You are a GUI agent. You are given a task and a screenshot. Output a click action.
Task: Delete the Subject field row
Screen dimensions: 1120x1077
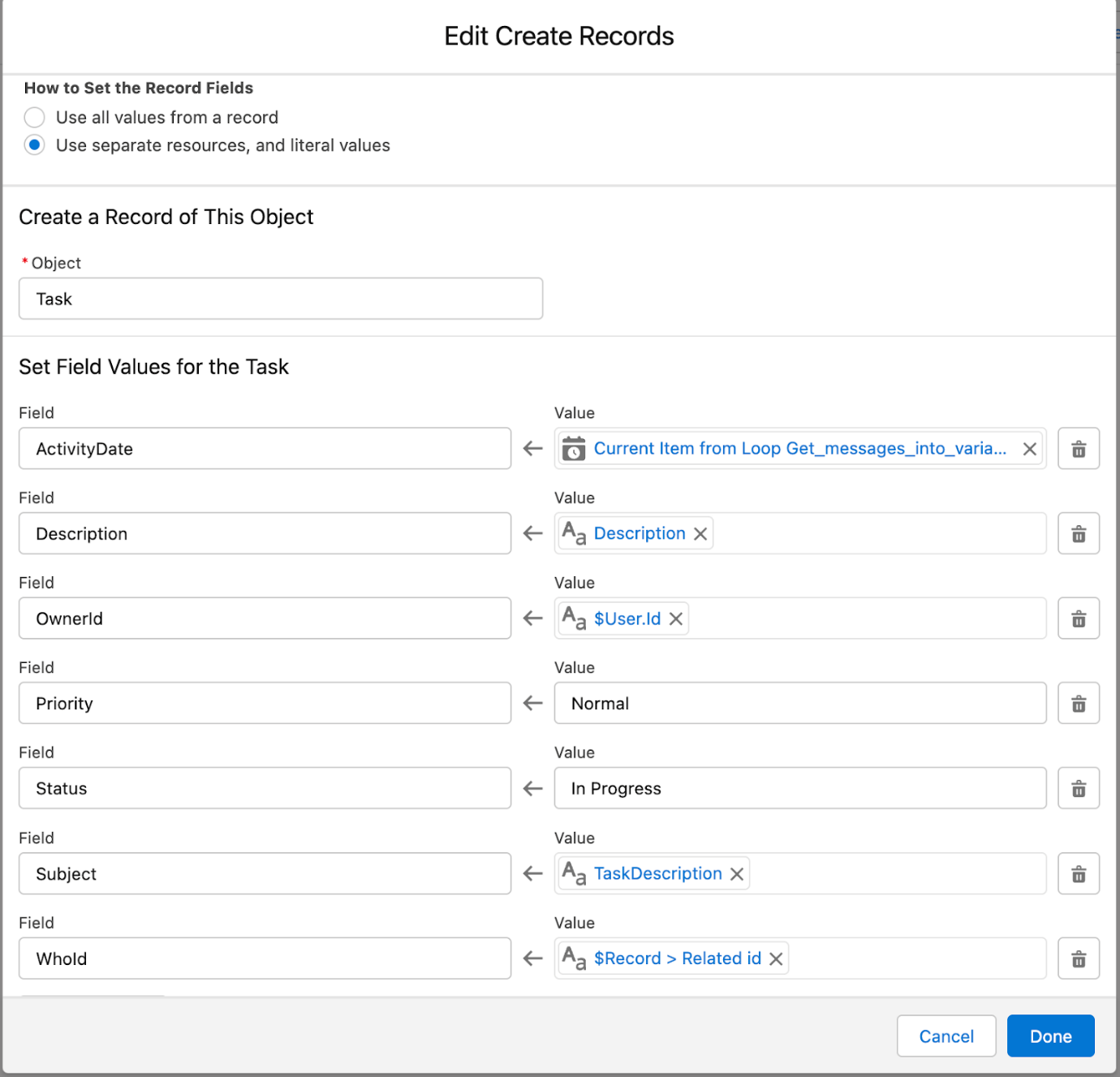1079,874
